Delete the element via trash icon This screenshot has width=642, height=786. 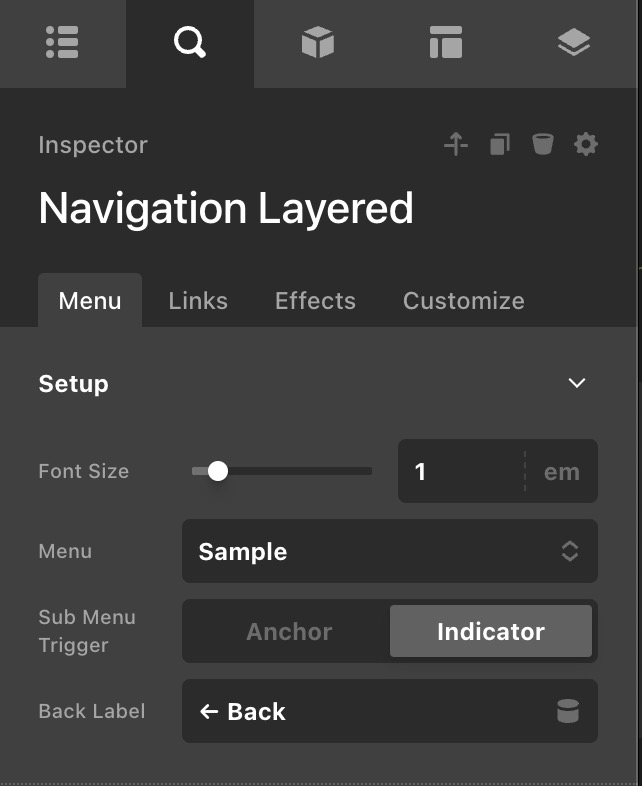pos(542,144)
